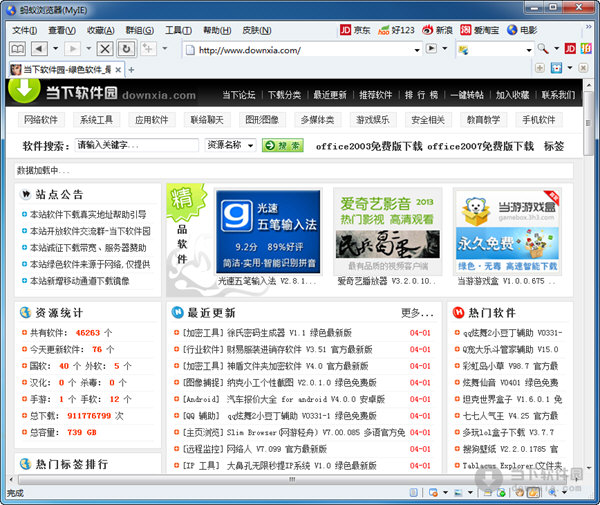Open the 网络软件 category link
Viewport: 600px width, 505px height.
click(x=41, y=120)
